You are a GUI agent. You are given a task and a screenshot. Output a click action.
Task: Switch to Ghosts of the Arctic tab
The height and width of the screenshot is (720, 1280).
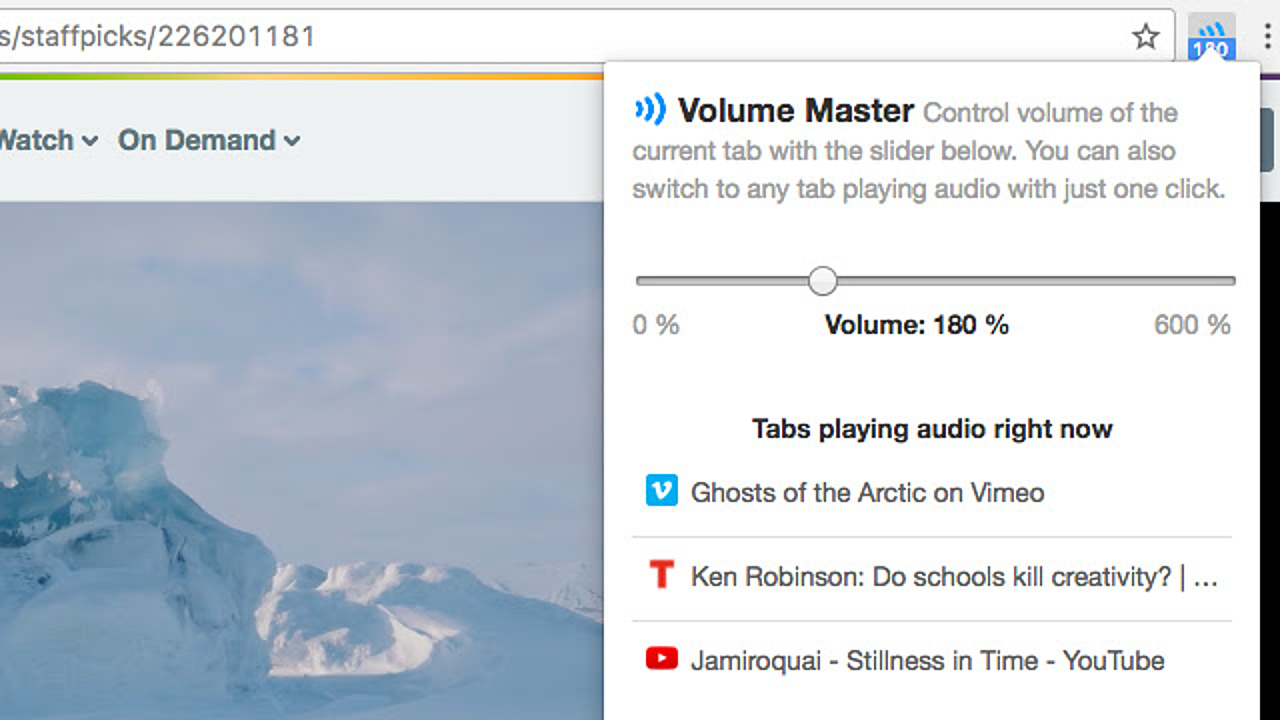(867, 492)
